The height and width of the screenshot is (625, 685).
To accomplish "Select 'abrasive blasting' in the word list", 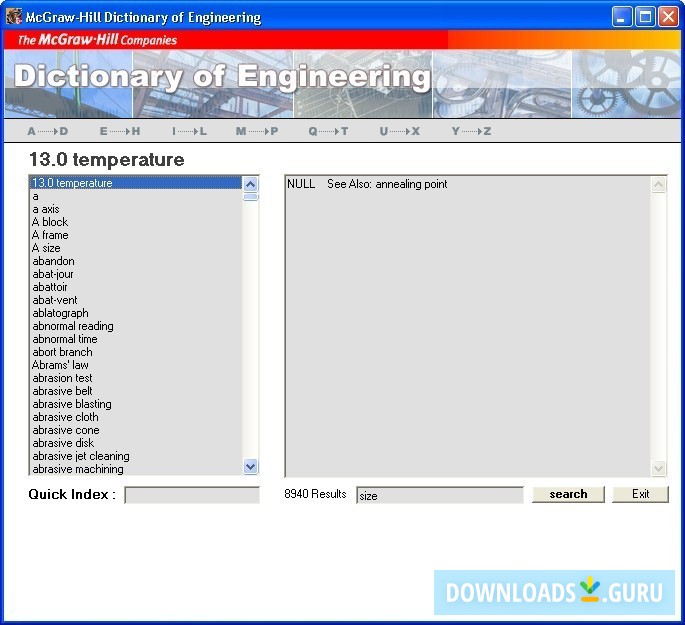I will click(x=136, y=404).
